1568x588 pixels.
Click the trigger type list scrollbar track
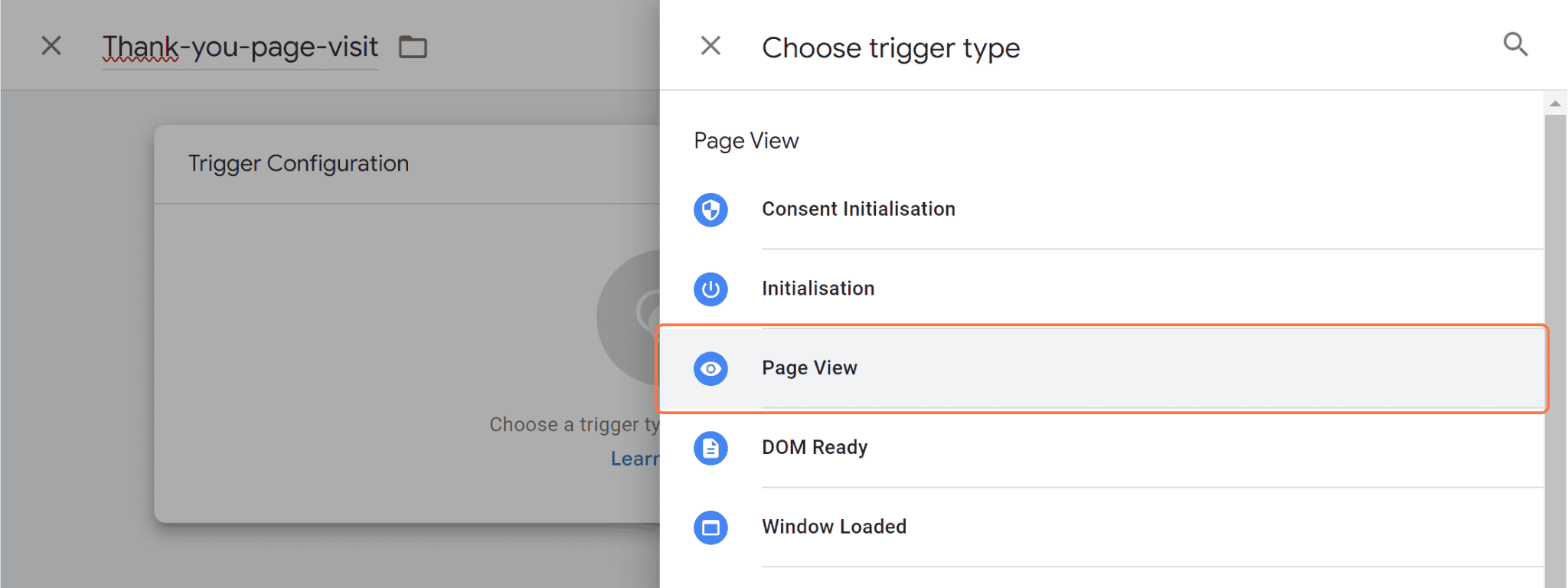pos(1555,351)
